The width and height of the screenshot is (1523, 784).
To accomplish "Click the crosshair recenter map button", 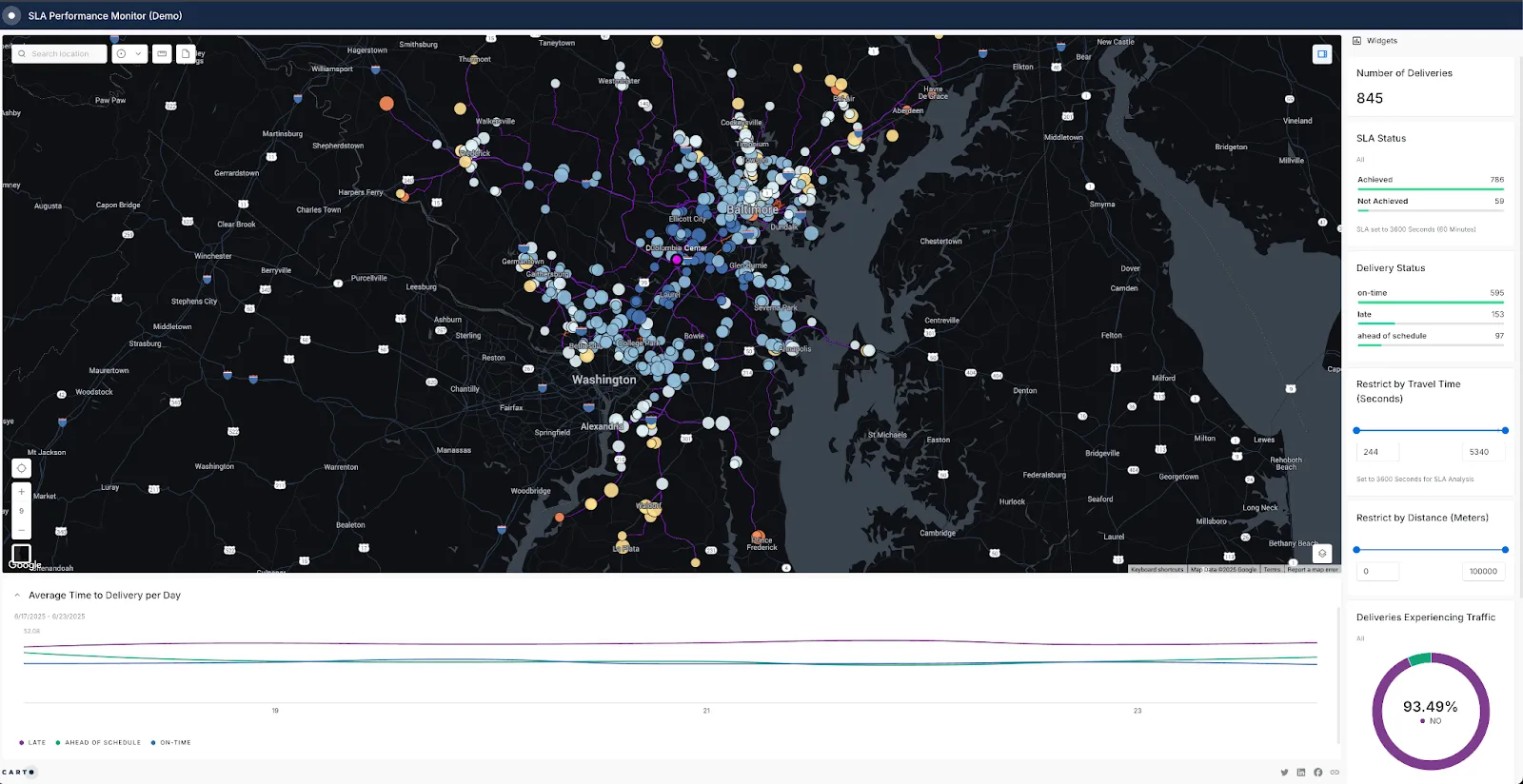I will point(21,468).
